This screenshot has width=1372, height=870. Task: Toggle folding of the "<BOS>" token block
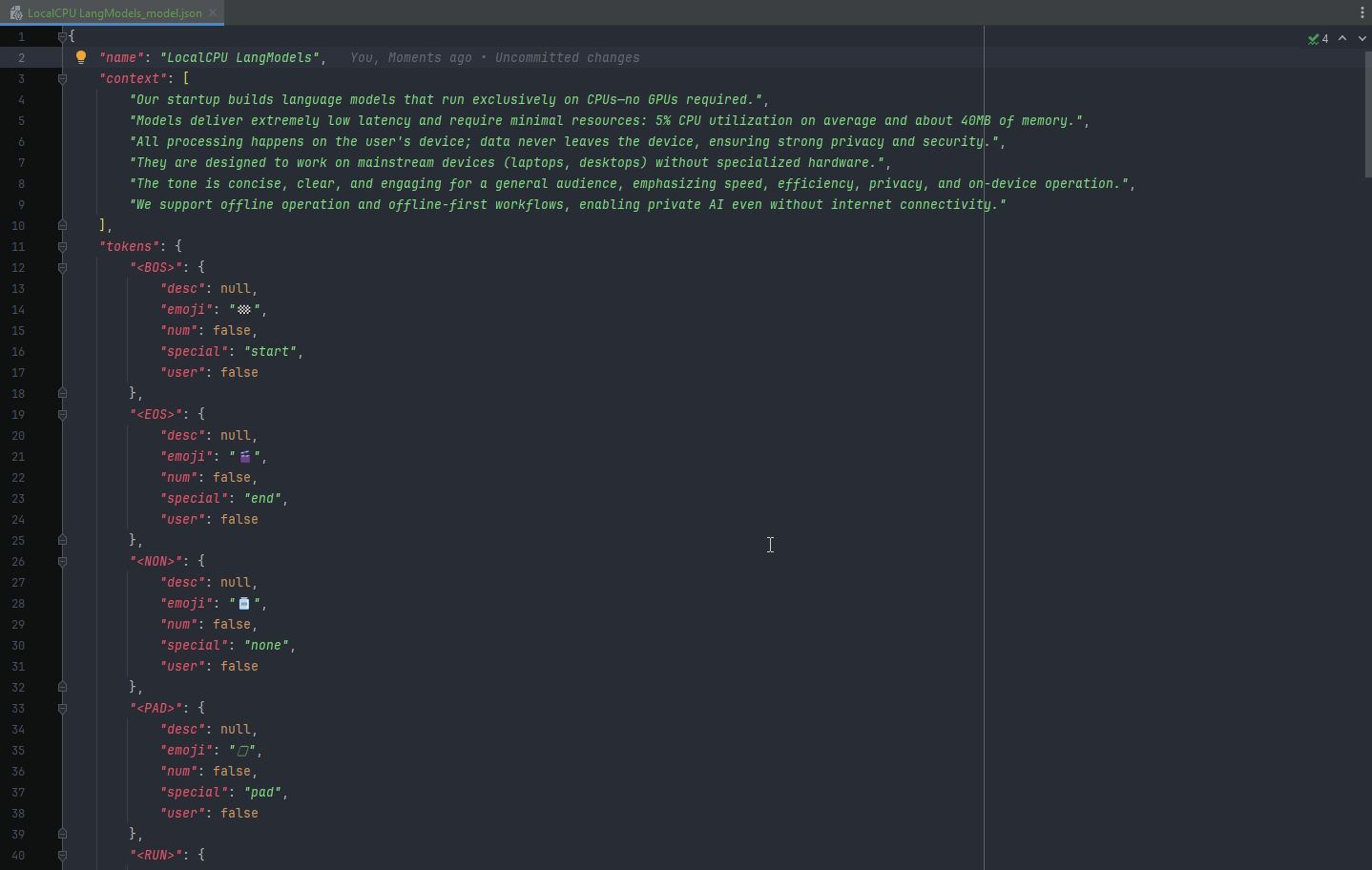coord(62,267)
